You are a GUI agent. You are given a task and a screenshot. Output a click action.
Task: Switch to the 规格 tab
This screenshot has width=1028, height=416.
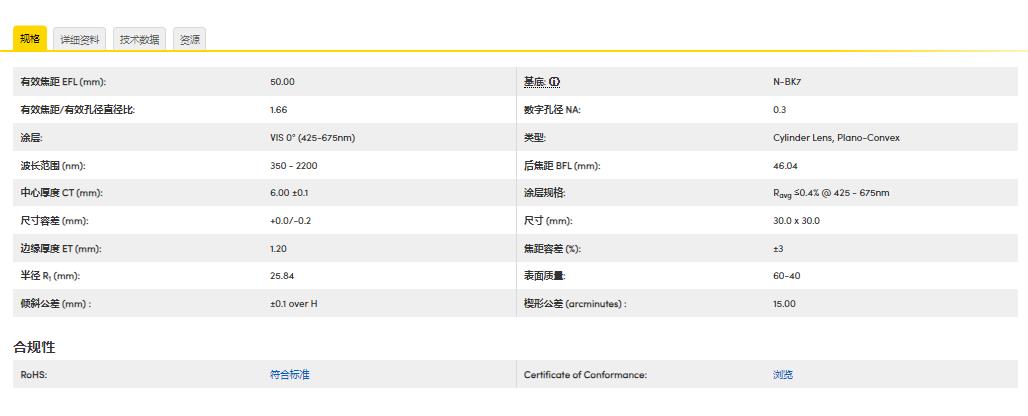[x=30, y=39]
